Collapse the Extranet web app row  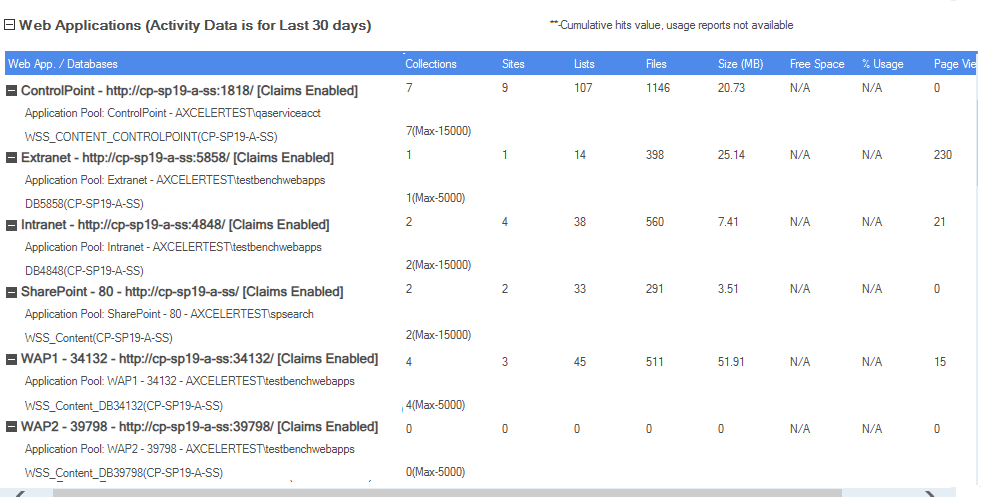coord(12,158)
